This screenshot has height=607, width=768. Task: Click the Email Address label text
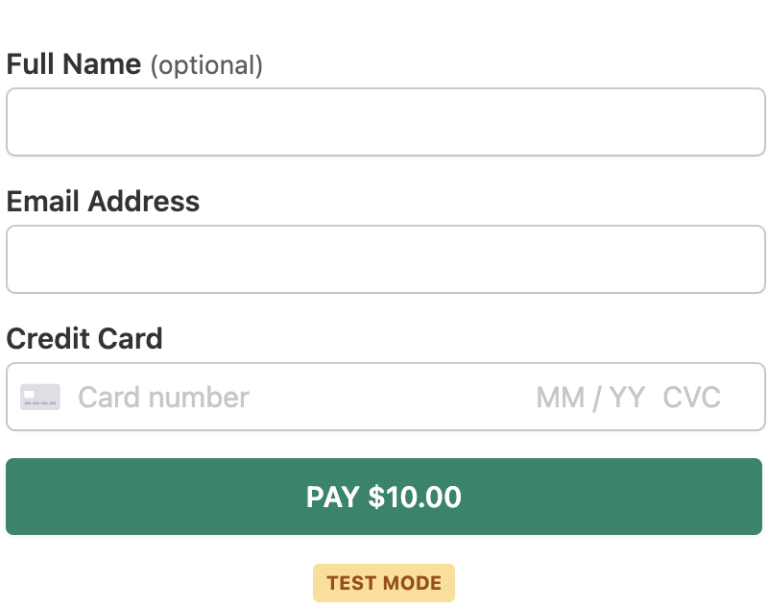[x=103, y=201]
